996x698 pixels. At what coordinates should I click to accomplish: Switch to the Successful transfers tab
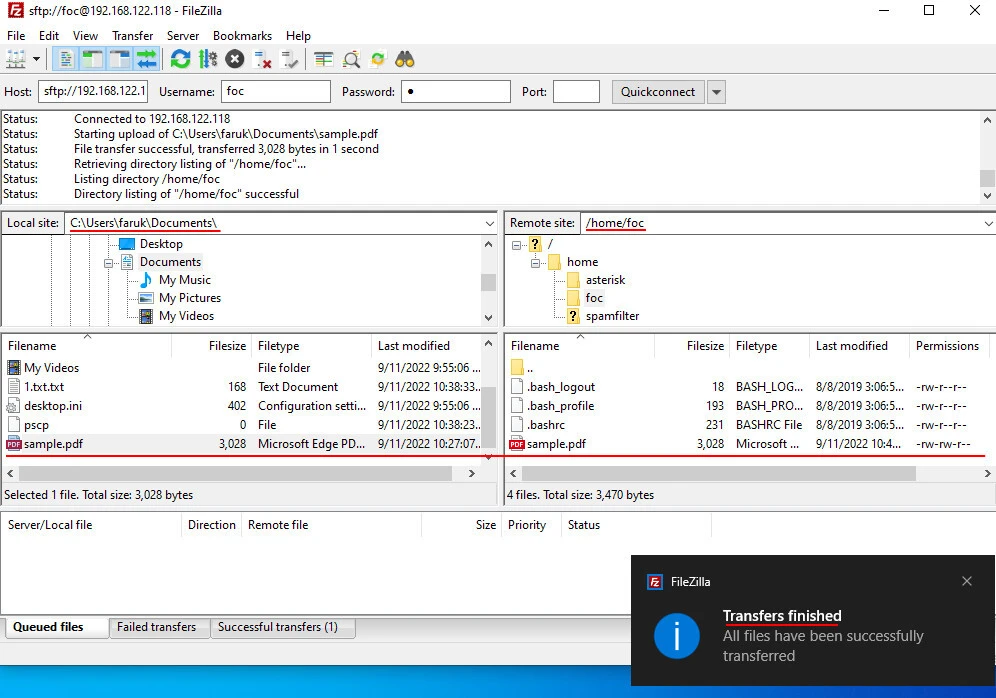tap(277, 627)
